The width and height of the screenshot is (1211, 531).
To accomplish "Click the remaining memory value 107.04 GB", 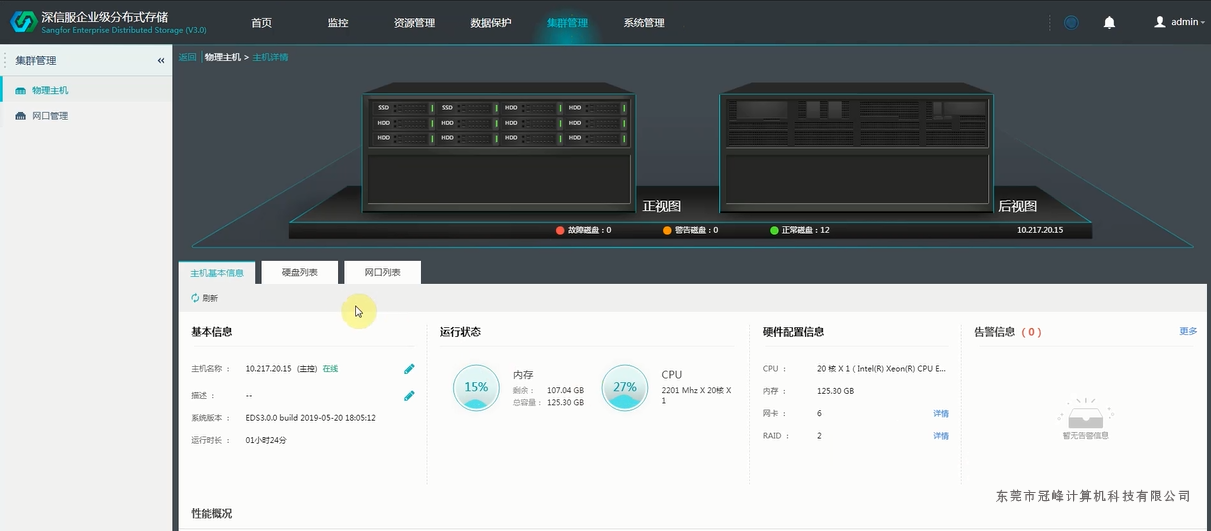I will point(565,390).
